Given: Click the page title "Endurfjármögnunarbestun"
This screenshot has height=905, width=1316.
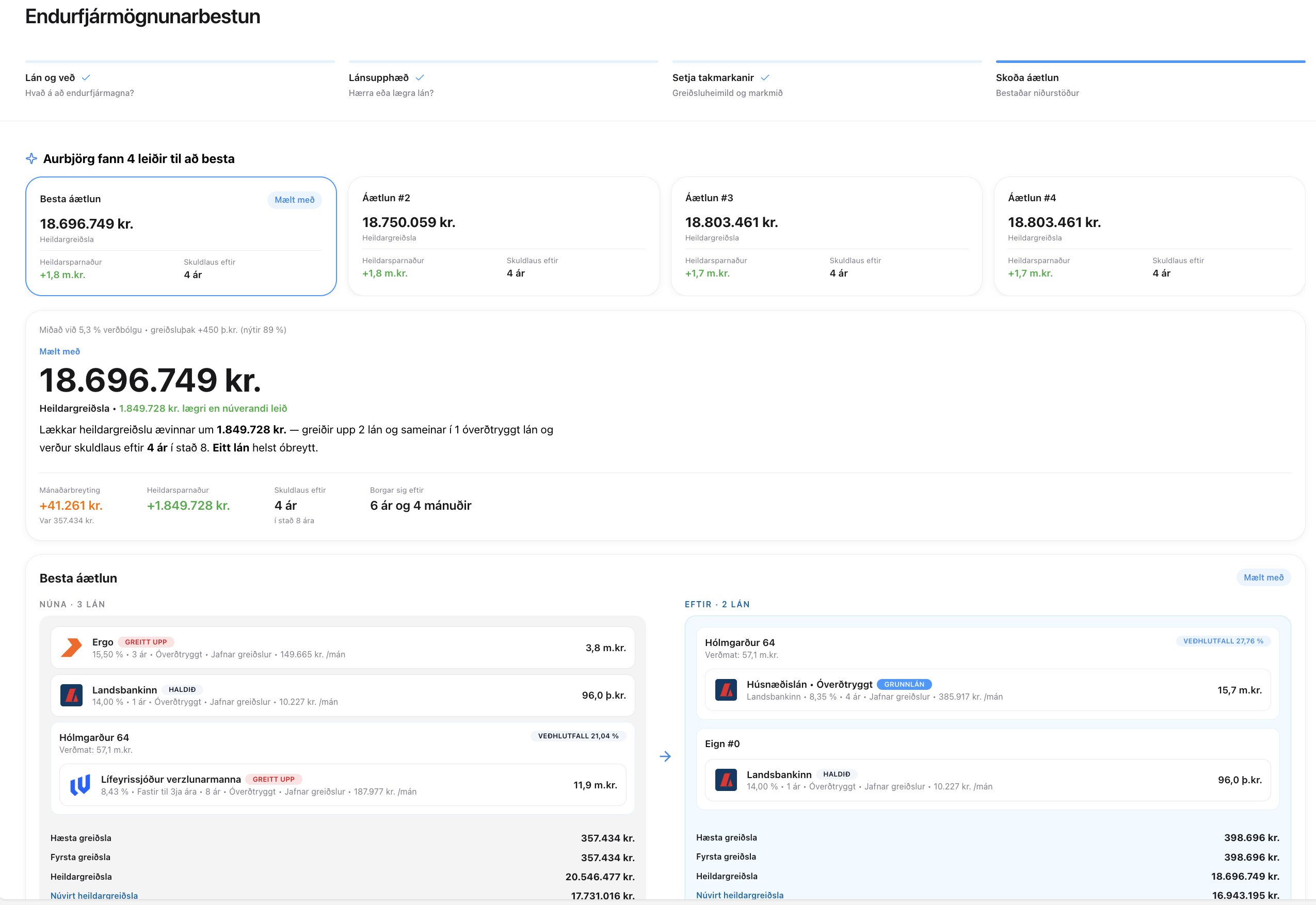Looking at the screenshot, I should [x=143, y=17].
